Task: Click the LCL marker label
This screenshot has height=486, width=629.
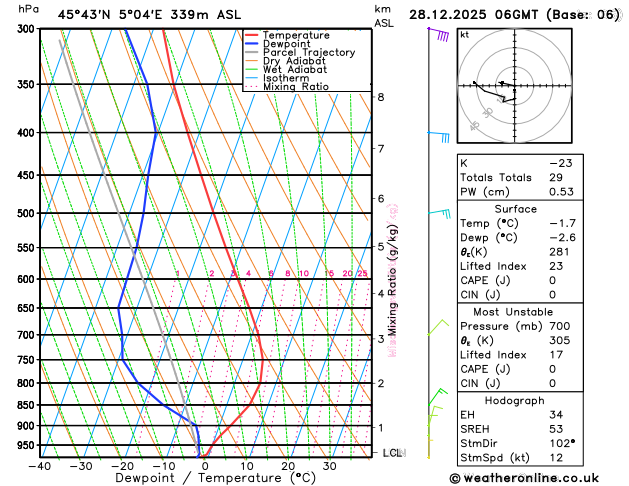Action: click(x=392, y=453)
